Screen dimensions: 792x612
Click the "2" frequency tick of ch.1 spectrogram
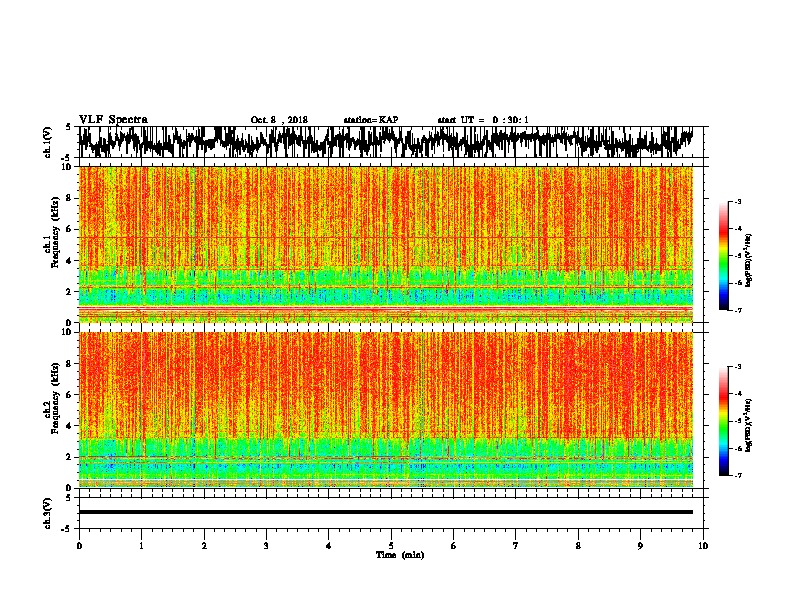click(x=69, y=292)
